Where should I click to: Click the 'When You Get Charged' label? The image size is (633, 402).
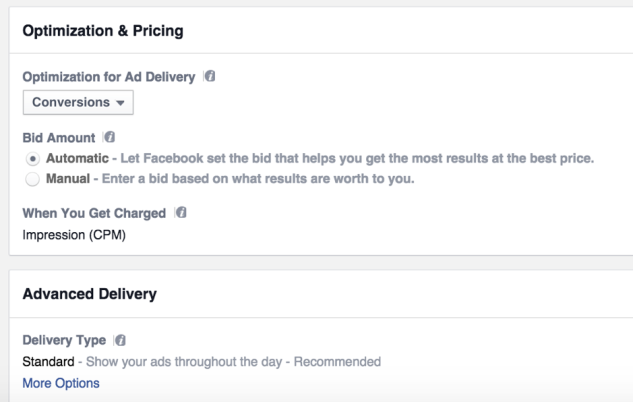coord(94,213)
